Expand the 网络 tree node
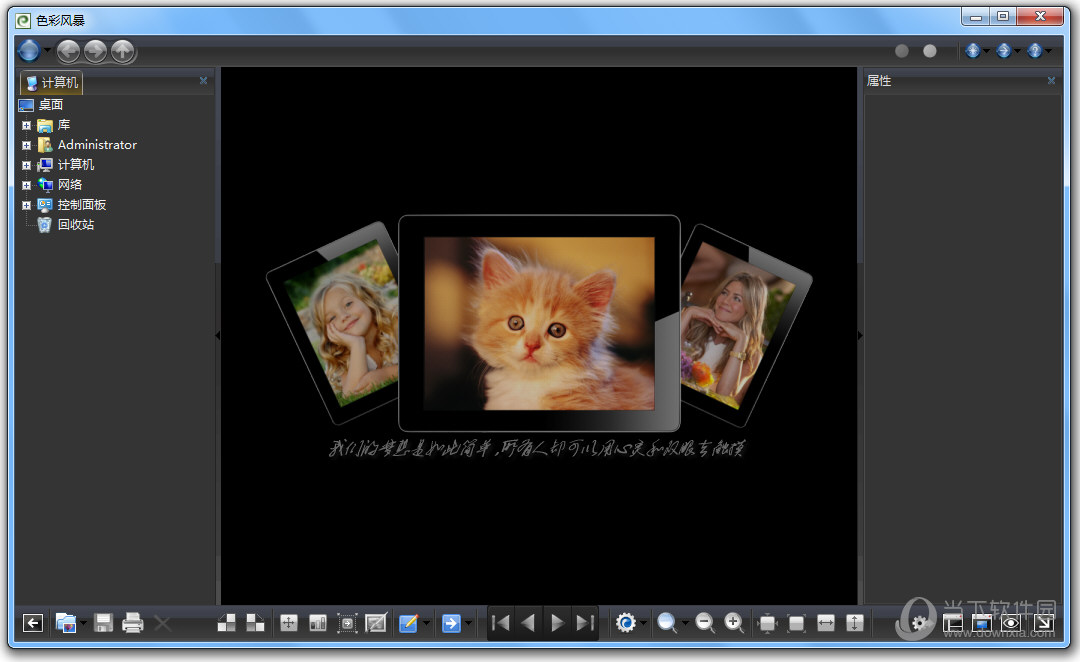The width and height of the screenshot is (1080, 662). pyautogui.click(x=26, y=185)
